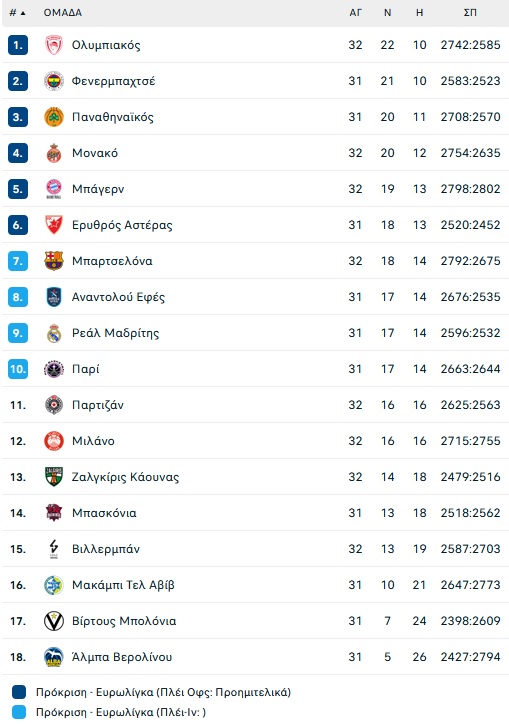This screenshot has height=724, width=509.
Task: Sort standings by Ν wins header
Action: [388, 13]
